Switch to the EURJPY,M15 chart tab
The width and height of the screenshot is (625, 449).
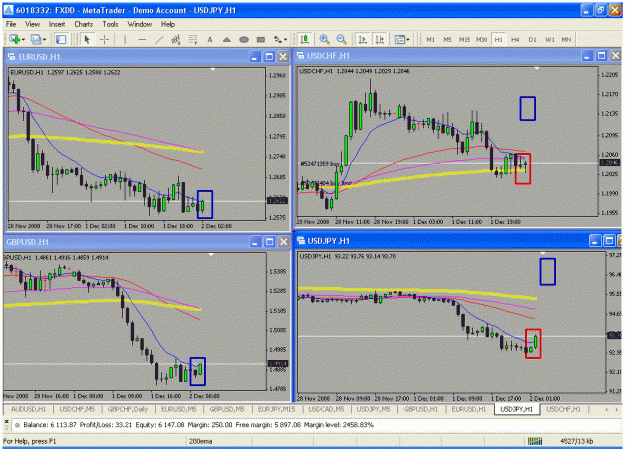point(276,409)
